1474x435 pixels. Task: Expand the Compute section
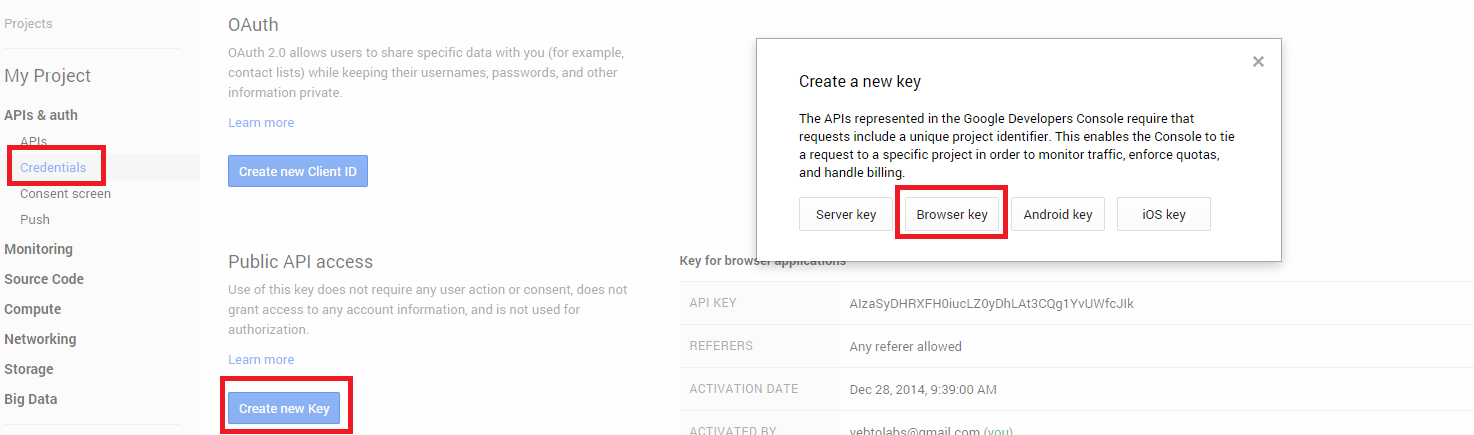[x=32, y=309]
